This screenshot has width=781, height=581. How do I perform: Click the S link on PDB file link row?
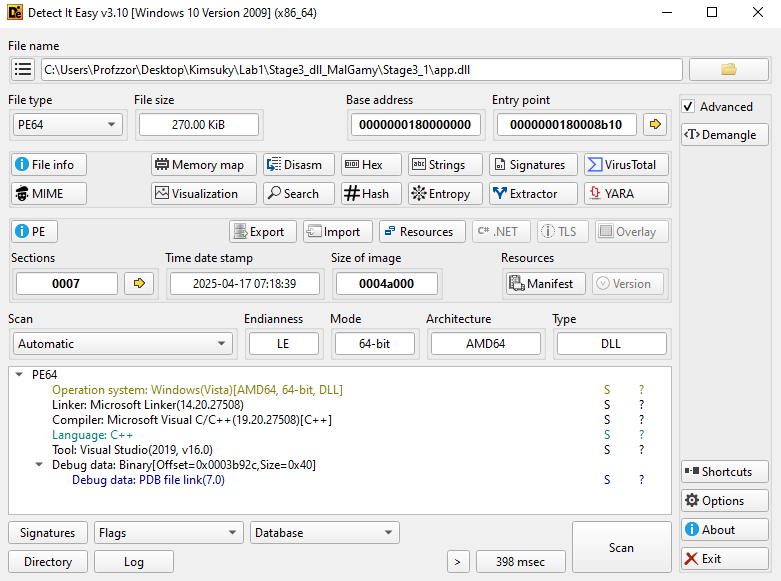607,479
